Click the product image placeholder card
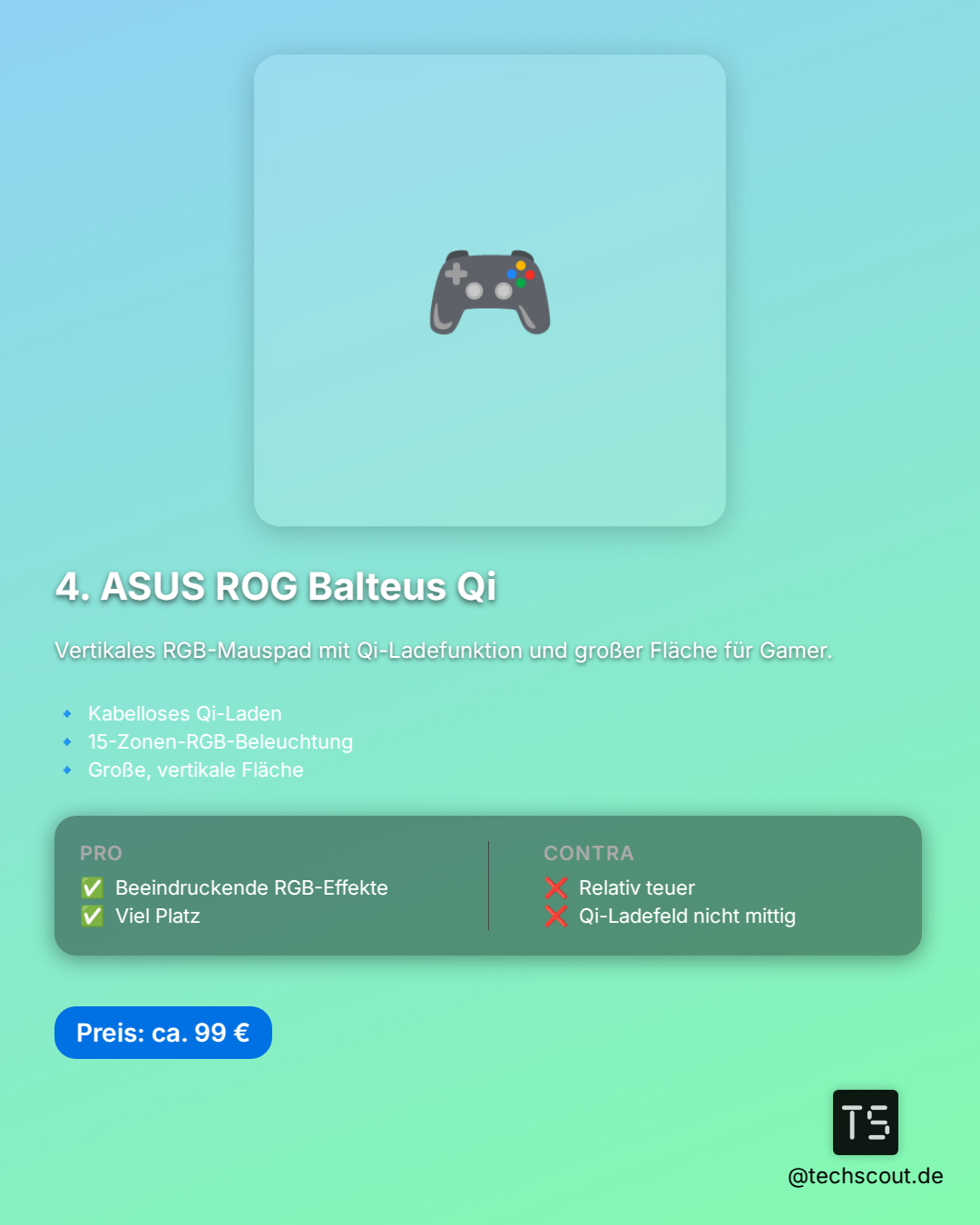The width and height of the screenshot is (980, 1225). point(490,290)
